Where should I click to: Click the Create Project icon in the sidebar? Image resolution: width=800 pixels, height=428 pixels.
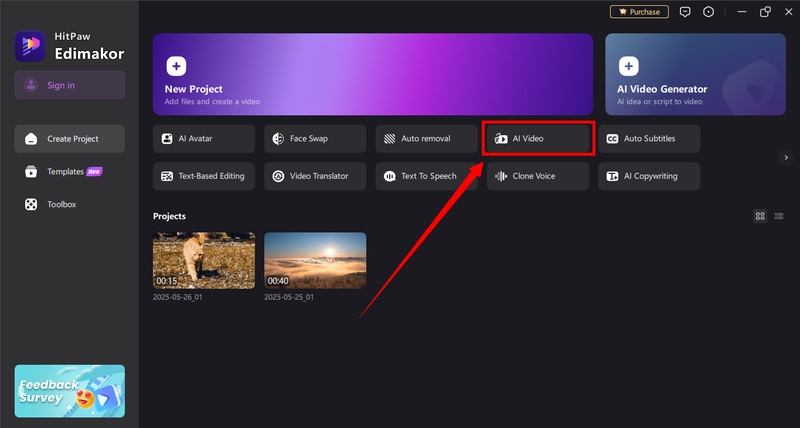point(31,139)
